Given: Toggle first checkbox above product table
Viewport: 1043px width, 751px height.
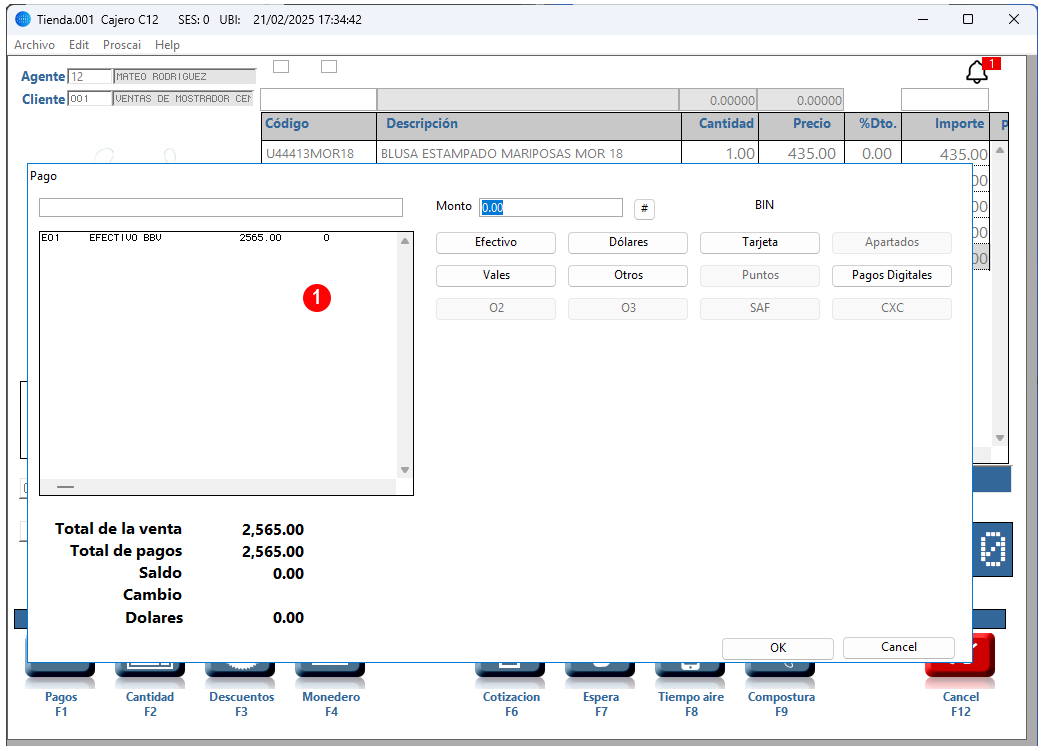Looking at the screenshot, I should 281,67.
